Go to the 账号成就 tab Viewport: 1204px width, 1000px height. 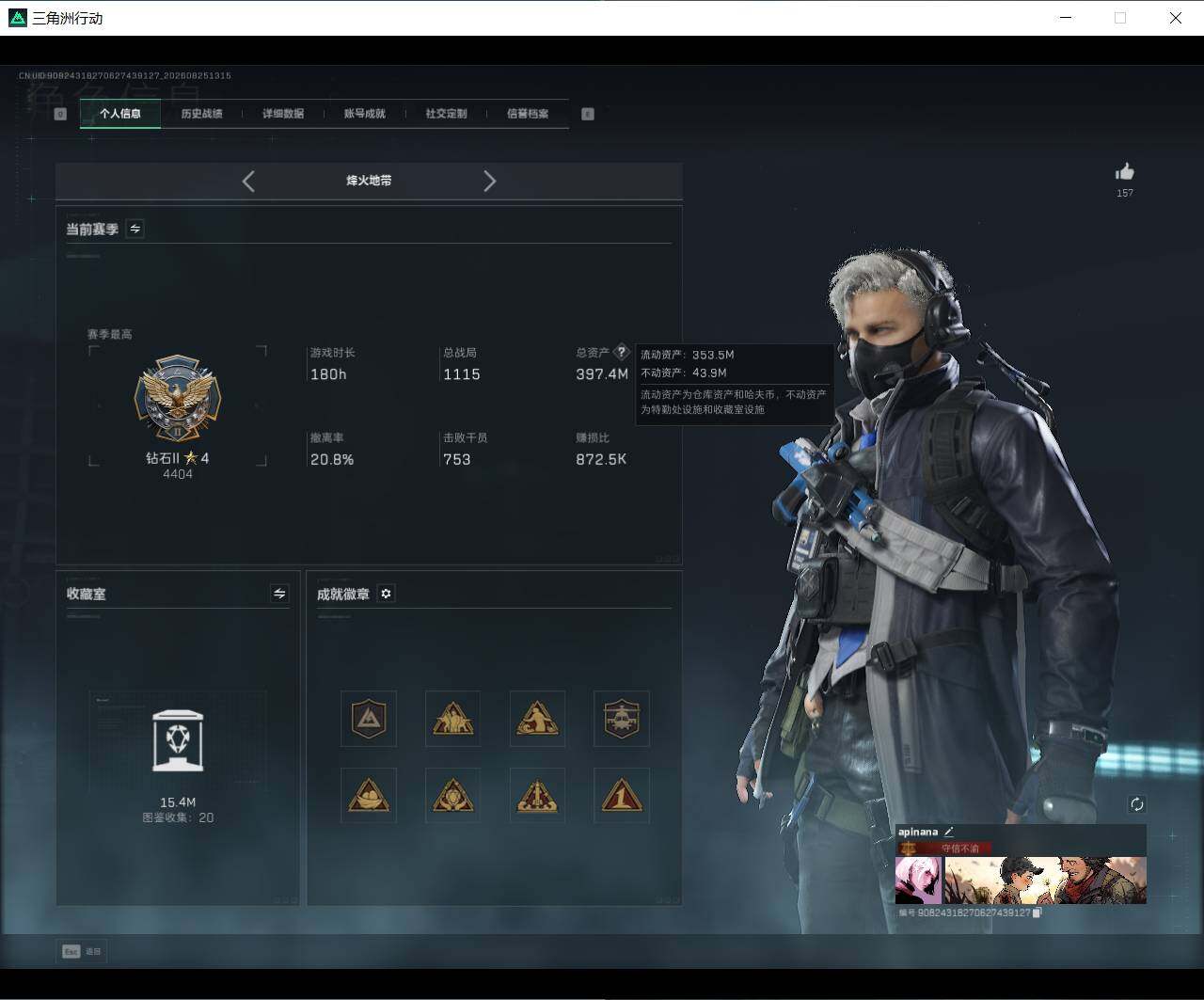(364, 114)
